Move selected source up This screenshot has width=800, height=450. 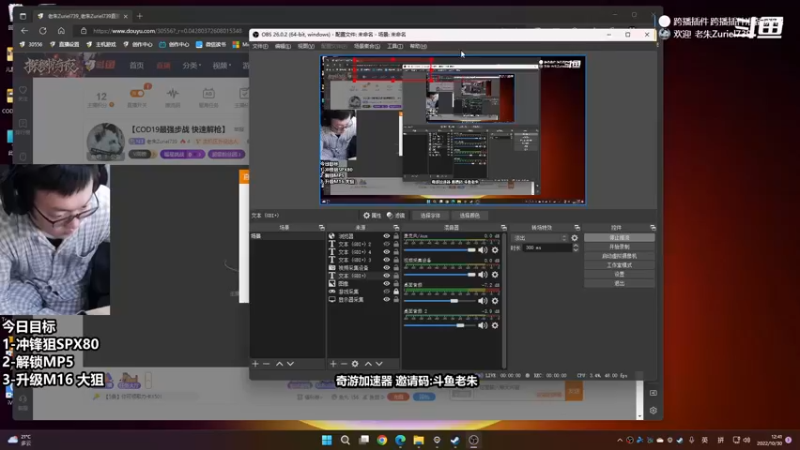368,364
